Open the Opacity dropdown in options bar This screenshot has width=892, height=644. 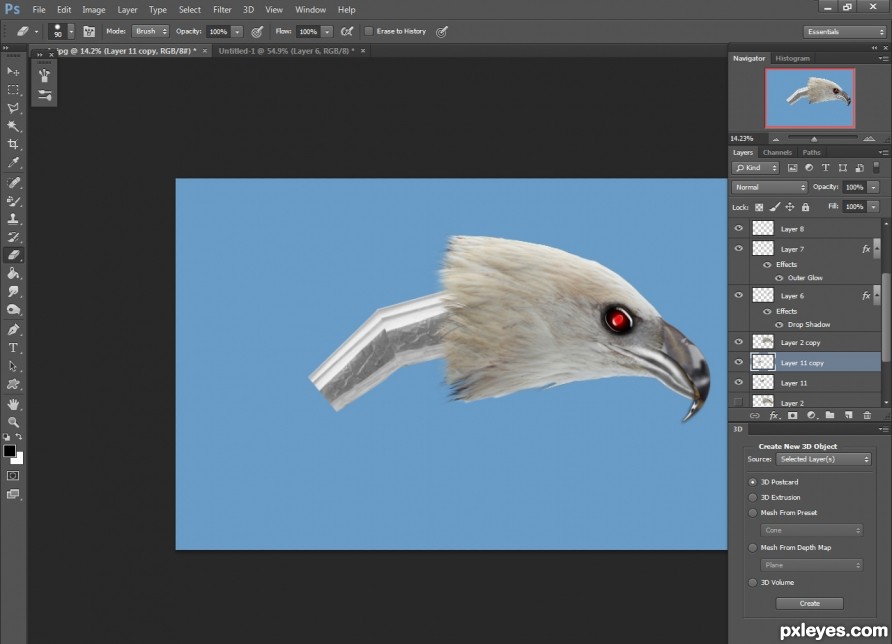point(237,32)
